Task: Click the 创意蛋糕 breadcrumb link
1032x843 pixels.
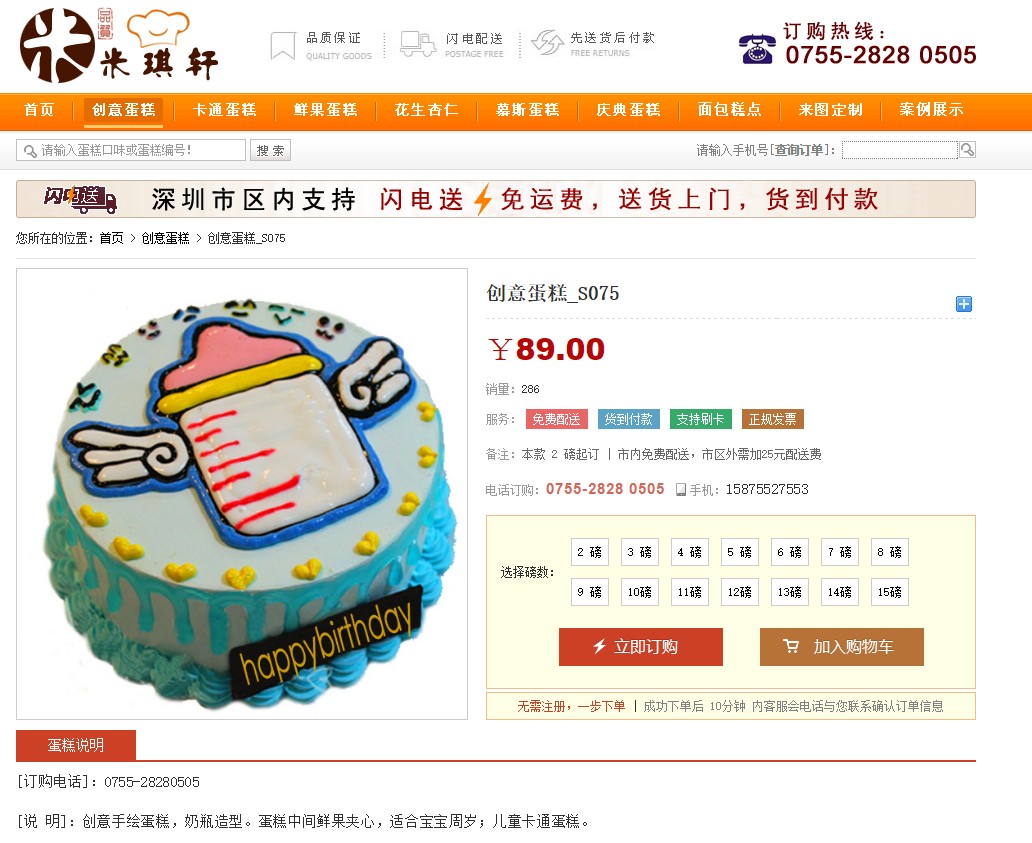Action: 165,238
